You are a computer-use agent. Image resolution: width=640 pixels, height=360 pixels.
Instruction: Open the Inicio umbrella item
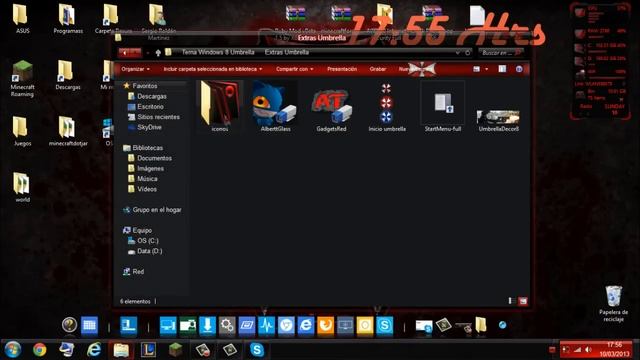[387, 107]
